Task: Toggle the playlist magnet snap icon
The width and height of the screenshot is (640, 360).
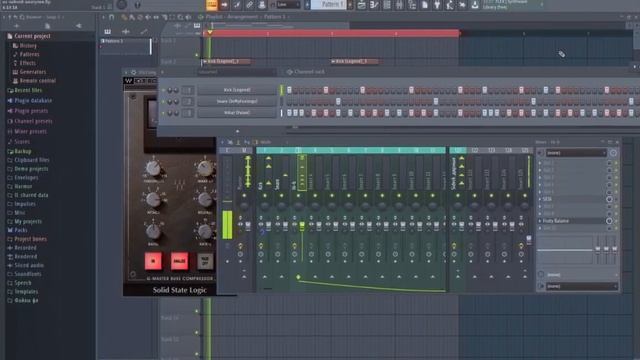Action: pos(111,17)
